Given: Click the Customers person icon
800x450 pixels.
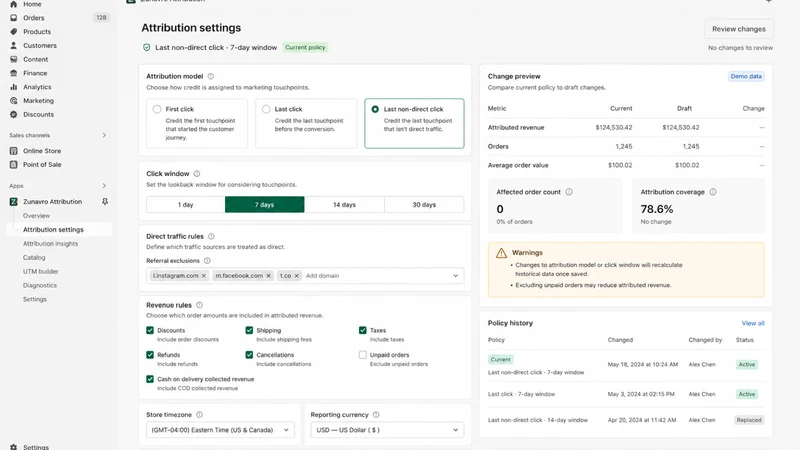Looking at the screenshot, I should (x=14, y=45).
